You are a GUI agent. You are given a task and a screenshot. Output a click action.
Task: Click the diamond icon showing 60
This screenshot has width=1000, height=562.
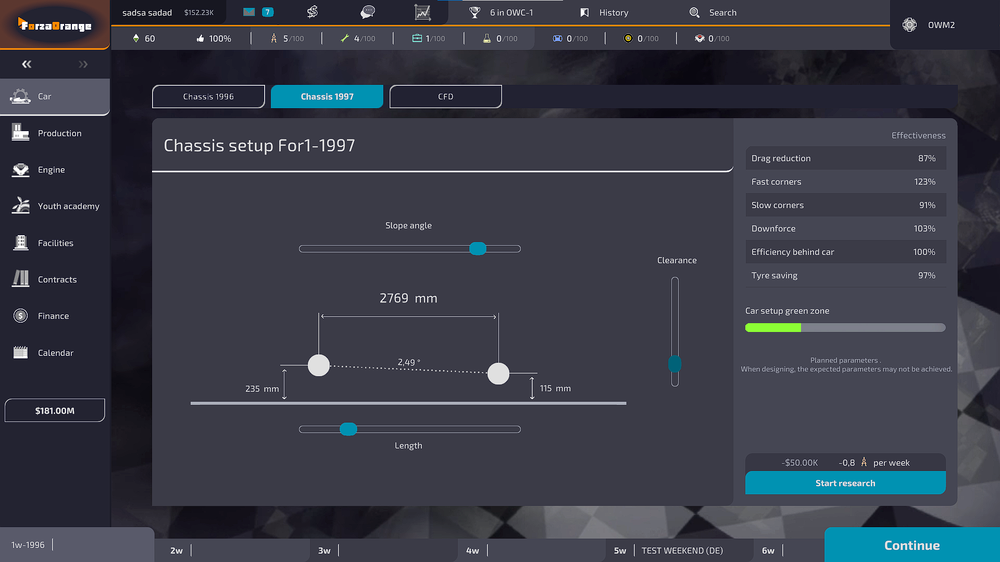(136, 38)
